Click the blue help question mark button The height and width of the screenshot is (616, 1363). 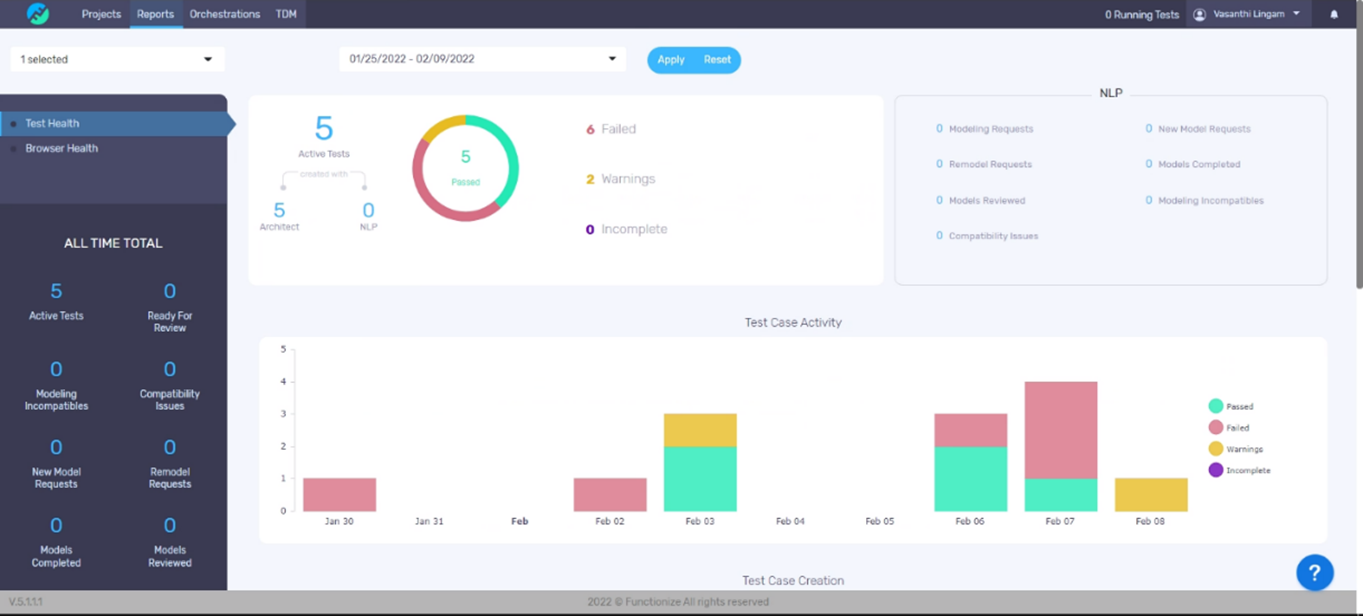tap(1314, 573)
